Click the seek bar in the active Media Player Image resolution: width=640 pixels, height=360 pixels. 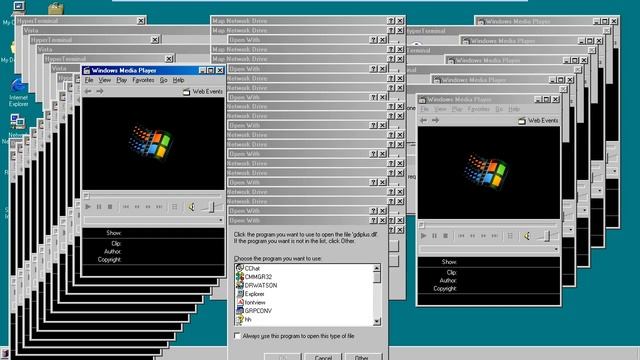[x=153, y=196]
